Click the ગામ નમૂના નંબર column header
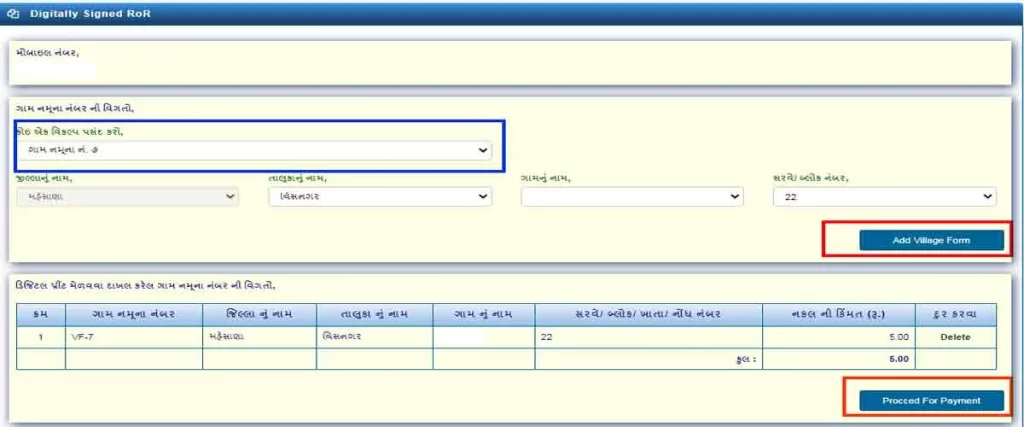 click(133, 315)
